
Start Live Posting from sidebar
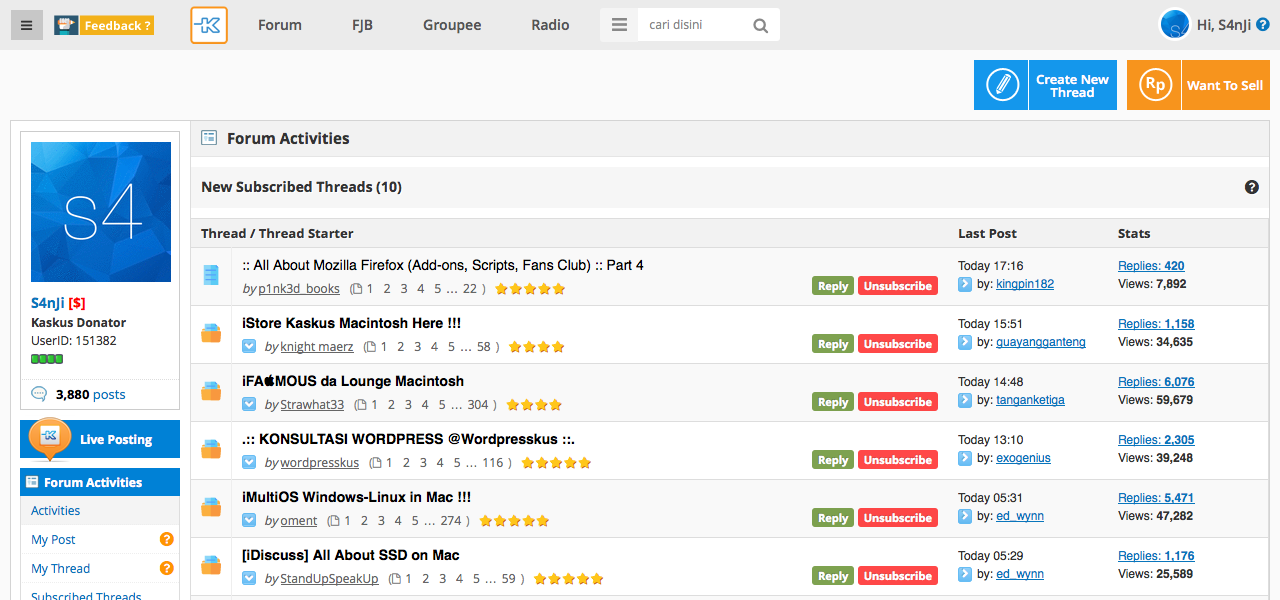(100, 439)
